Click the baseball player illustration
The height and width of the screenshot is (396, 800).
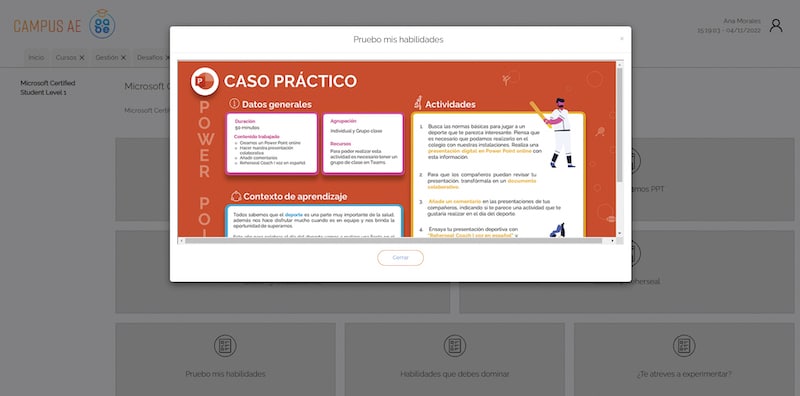point(553,133)
